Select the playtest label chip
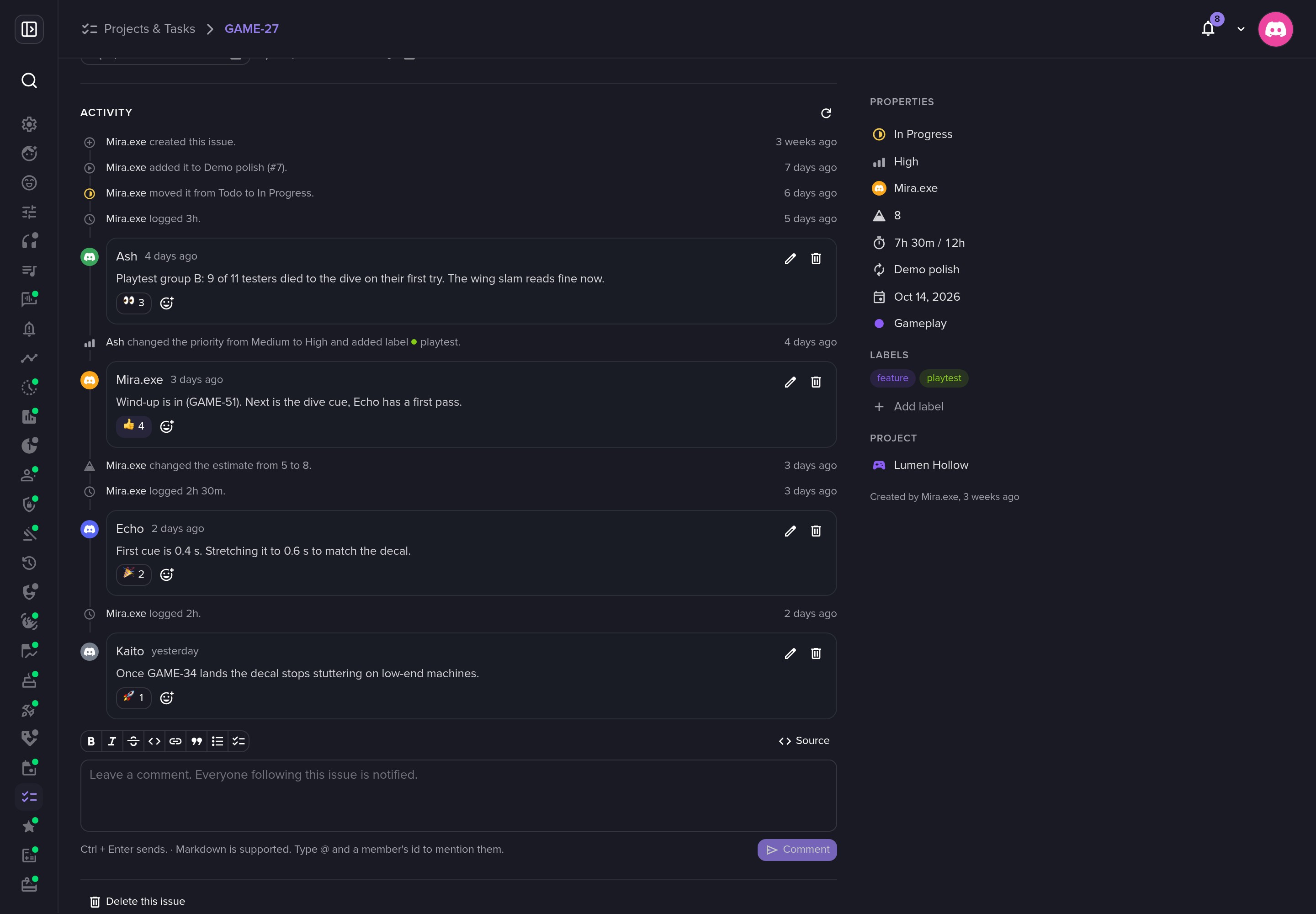 coord(943,378)
